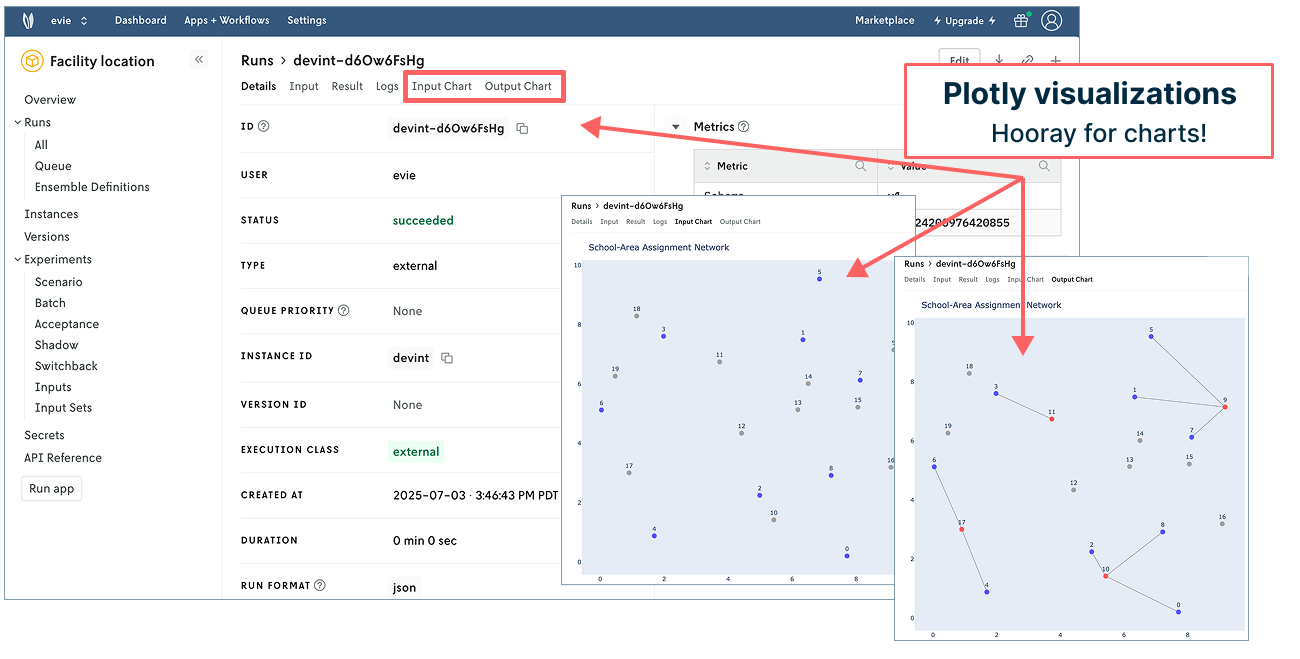Select the Details tab
The image size is (1300, 659).
(258, 86)
